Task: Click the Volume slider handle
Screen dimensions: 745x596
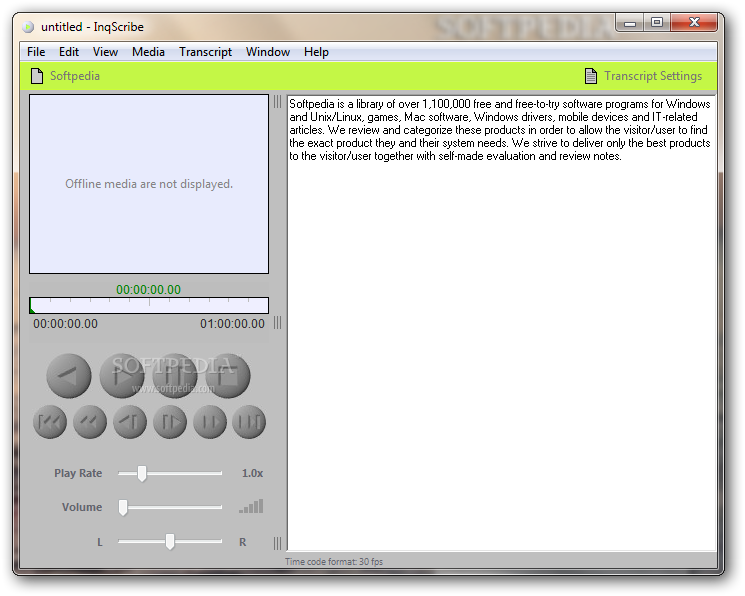Action: click(123, 508)
